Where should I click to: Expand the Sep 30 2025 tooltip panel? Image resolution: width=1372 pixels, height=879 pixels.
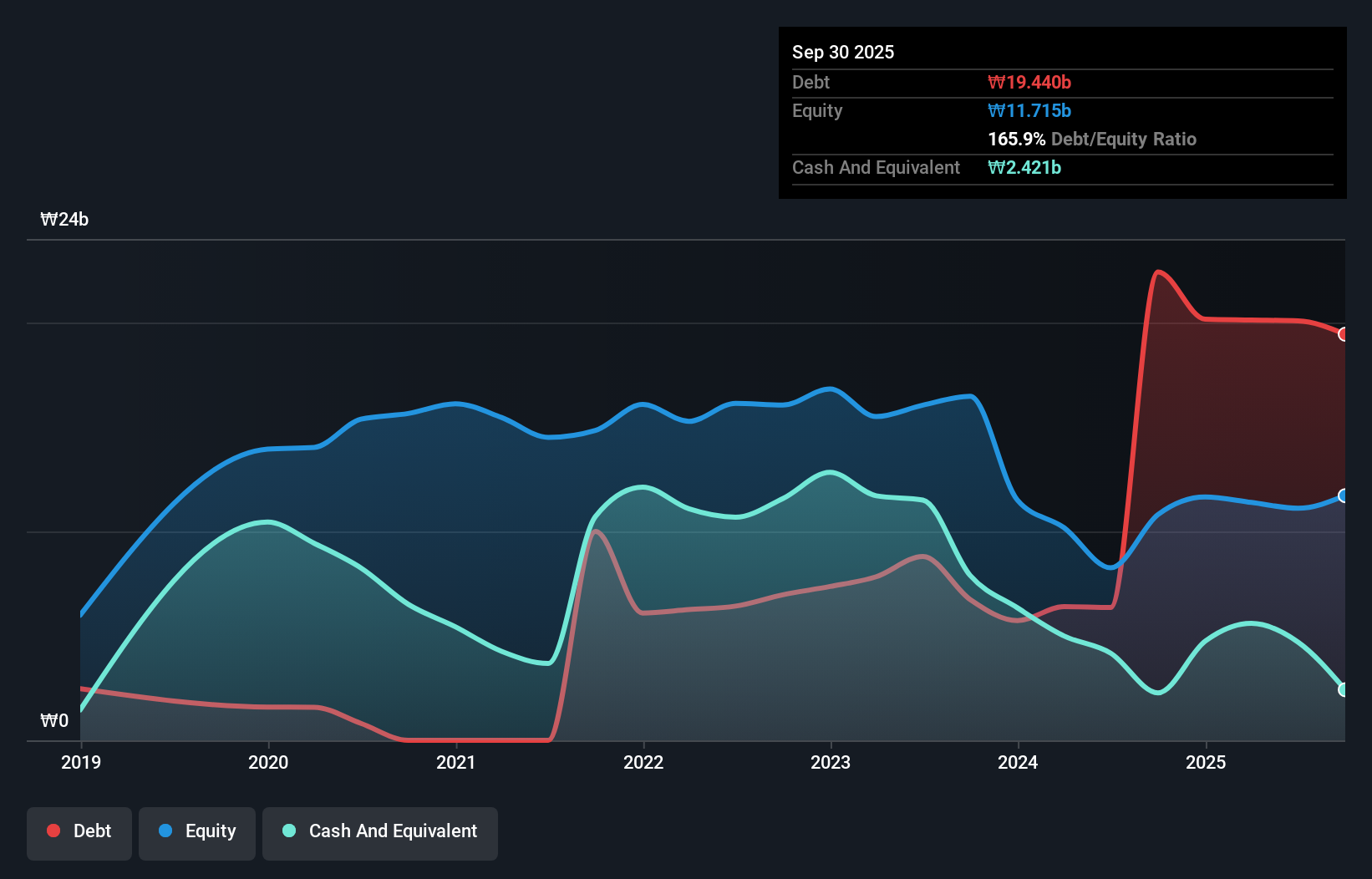[843, 52]
